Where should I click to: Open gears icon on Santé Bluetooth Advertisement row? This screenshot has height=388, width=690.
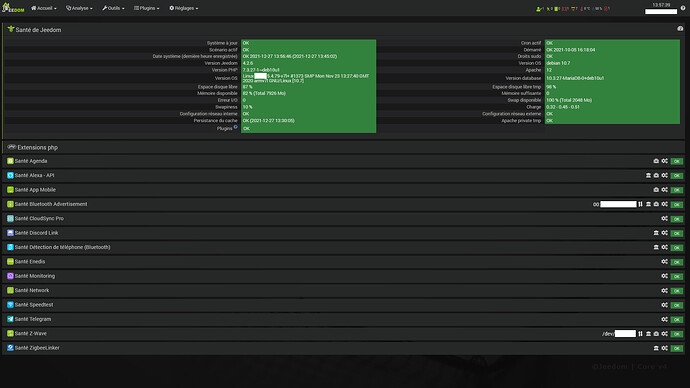pos(664,204)
